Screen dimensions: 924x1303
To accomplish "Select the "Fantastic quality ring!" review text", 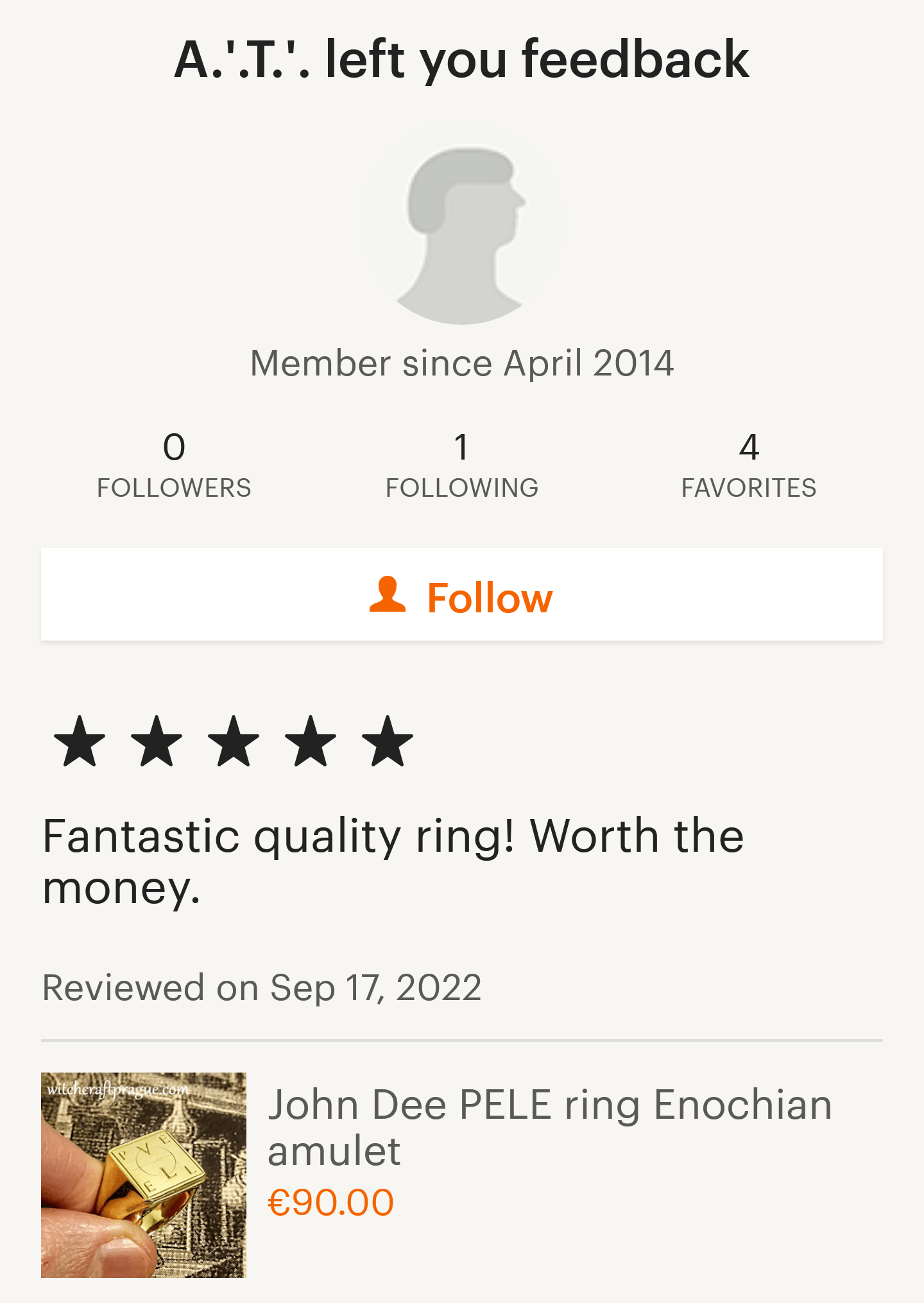I will tap(393, 861).
